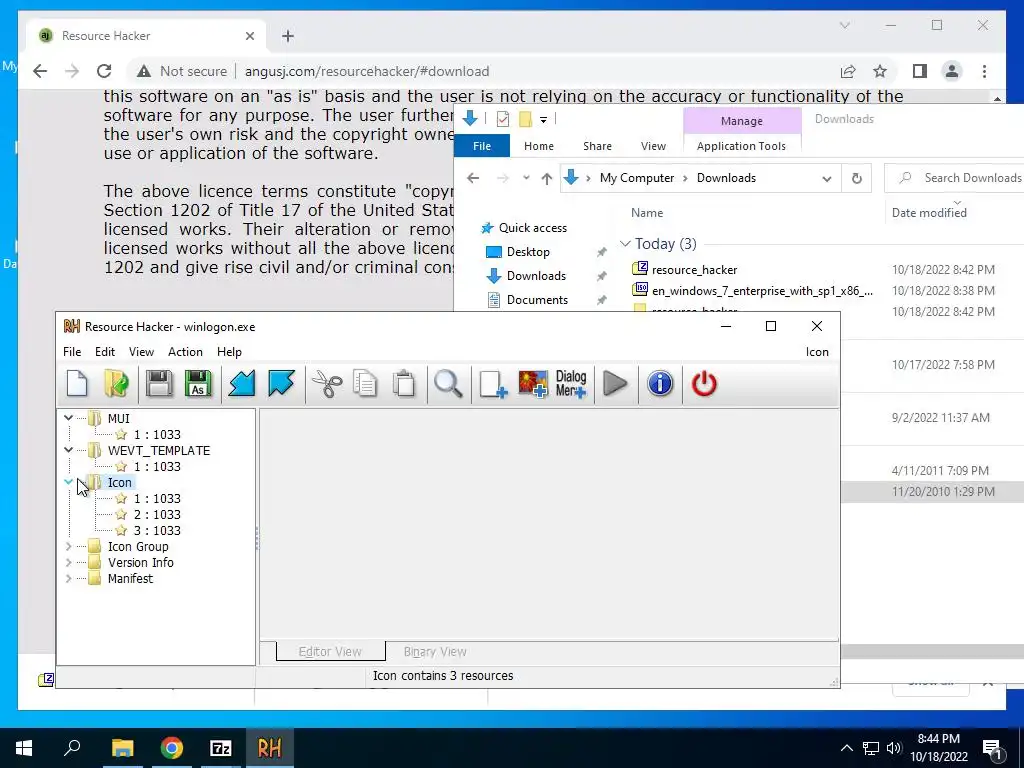1024x768 pixels.
Task: Click the red power exit icon
Action: coord(704,383)
